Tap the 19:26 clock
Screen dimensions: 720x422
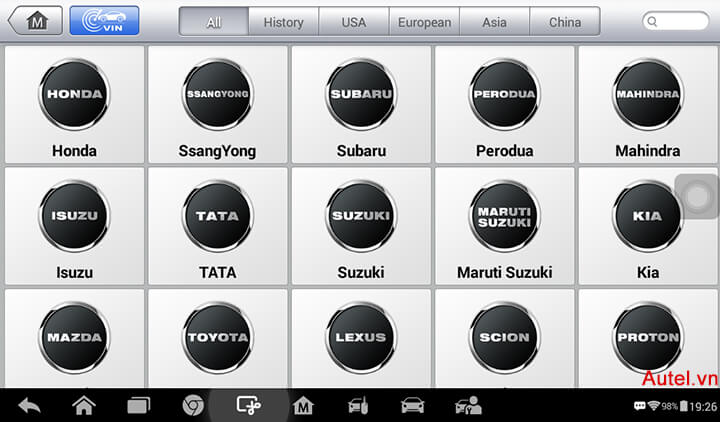click(x=703, y=406)
